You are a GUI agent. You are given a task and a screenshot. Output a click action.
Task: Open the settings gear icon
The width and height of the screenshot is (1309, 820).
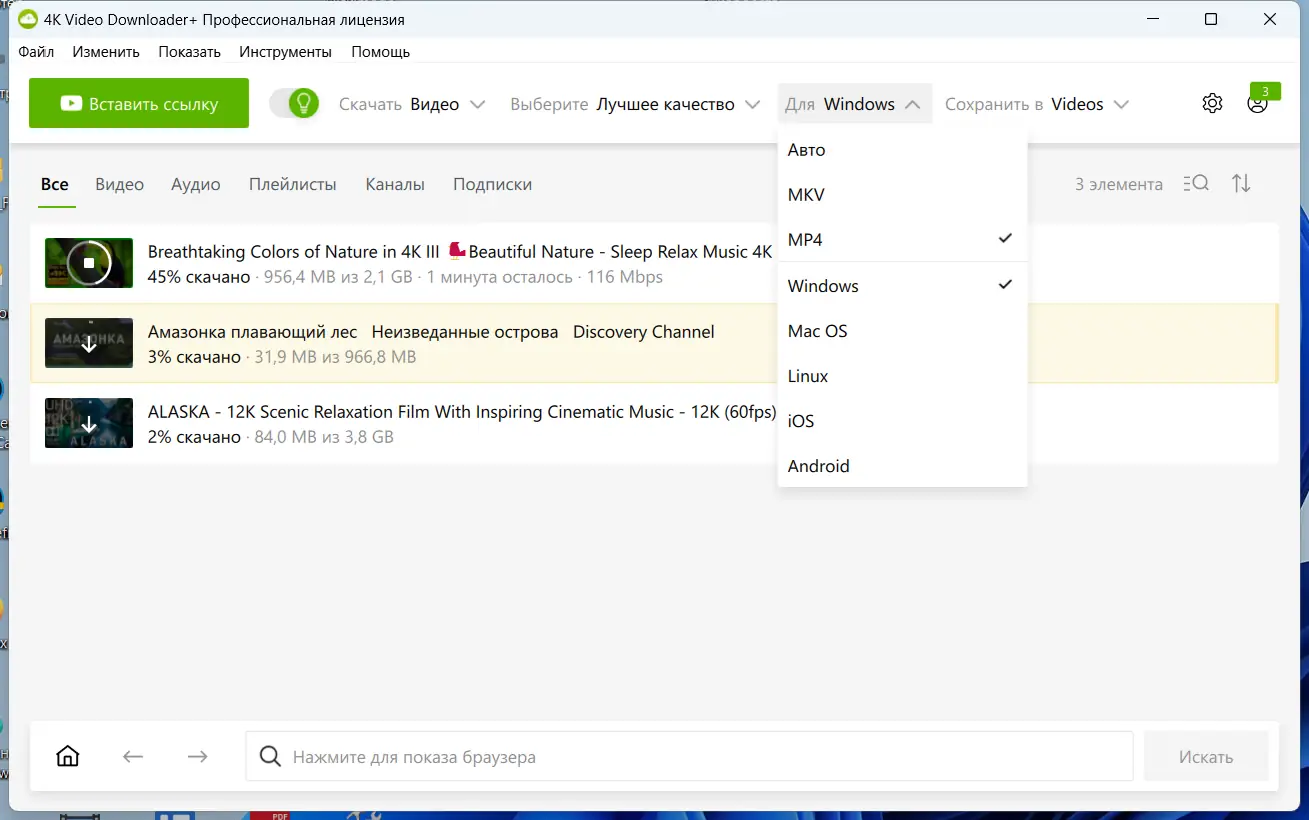[x=1212, y=103]
